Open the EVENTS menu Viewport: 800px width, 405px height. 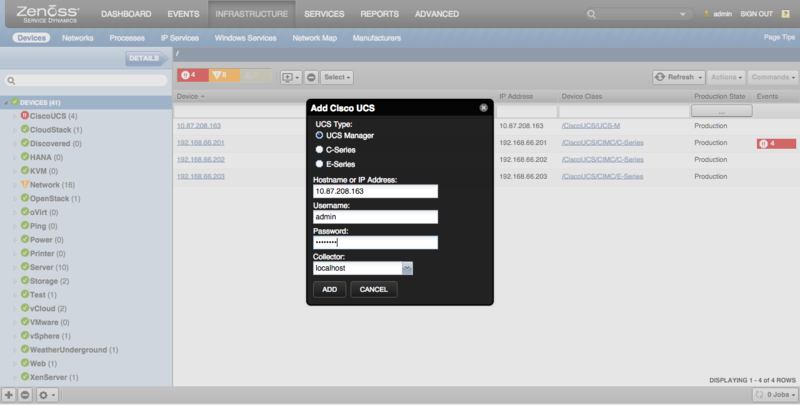(183, 14)
